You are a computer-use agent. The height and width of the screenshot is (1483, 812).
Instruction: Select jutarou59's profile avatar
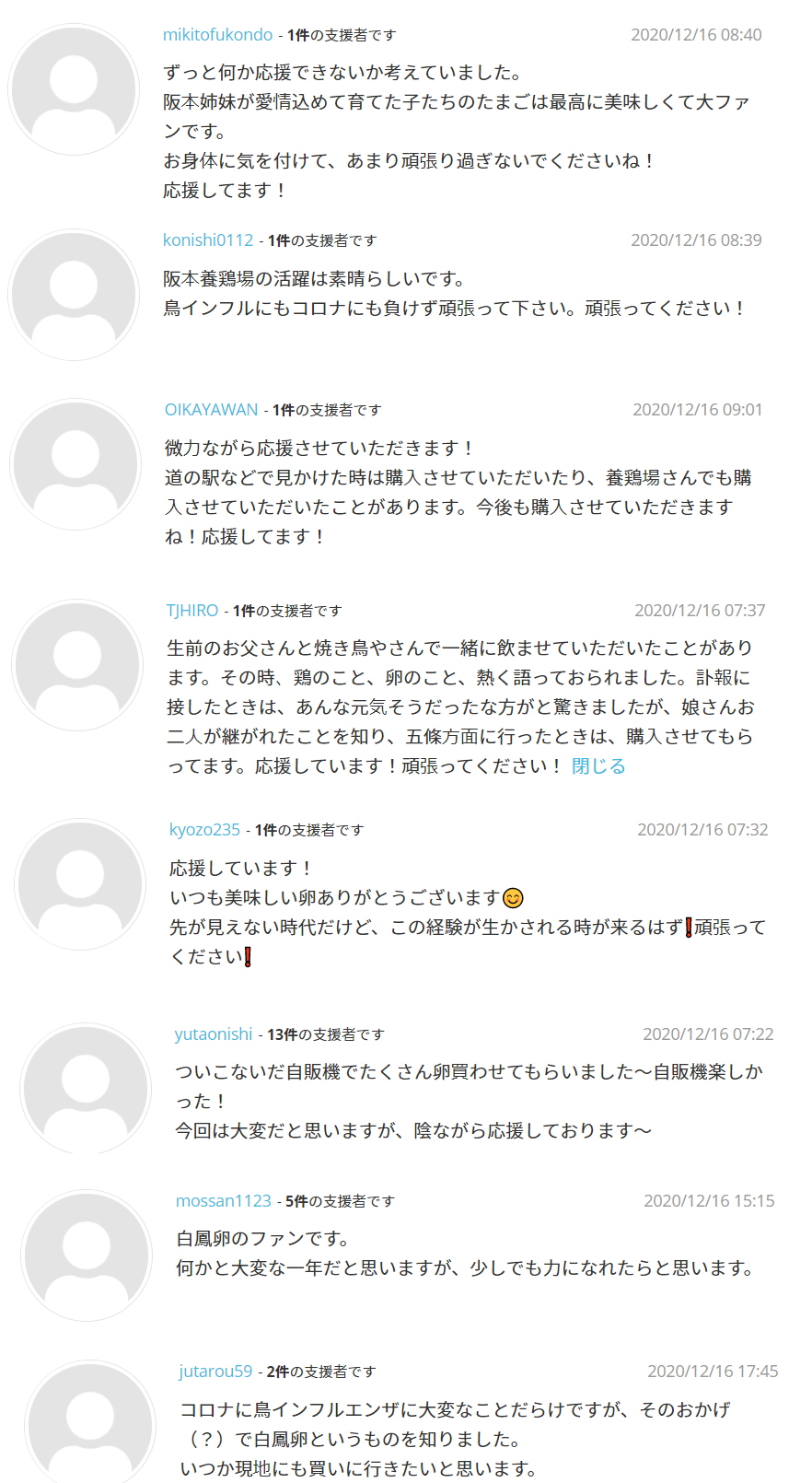[90, 1423]
